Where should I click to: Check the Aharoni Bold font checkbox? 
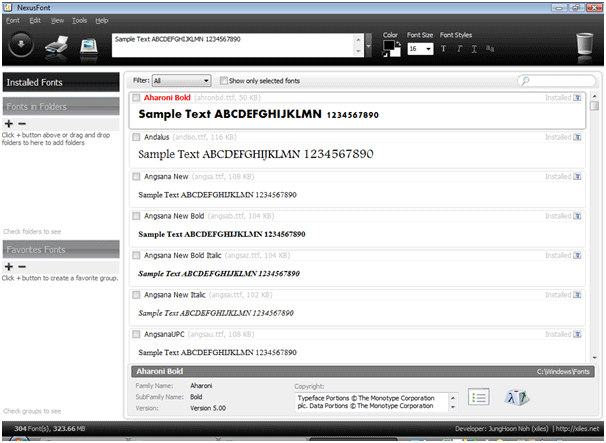click(136, 98)
